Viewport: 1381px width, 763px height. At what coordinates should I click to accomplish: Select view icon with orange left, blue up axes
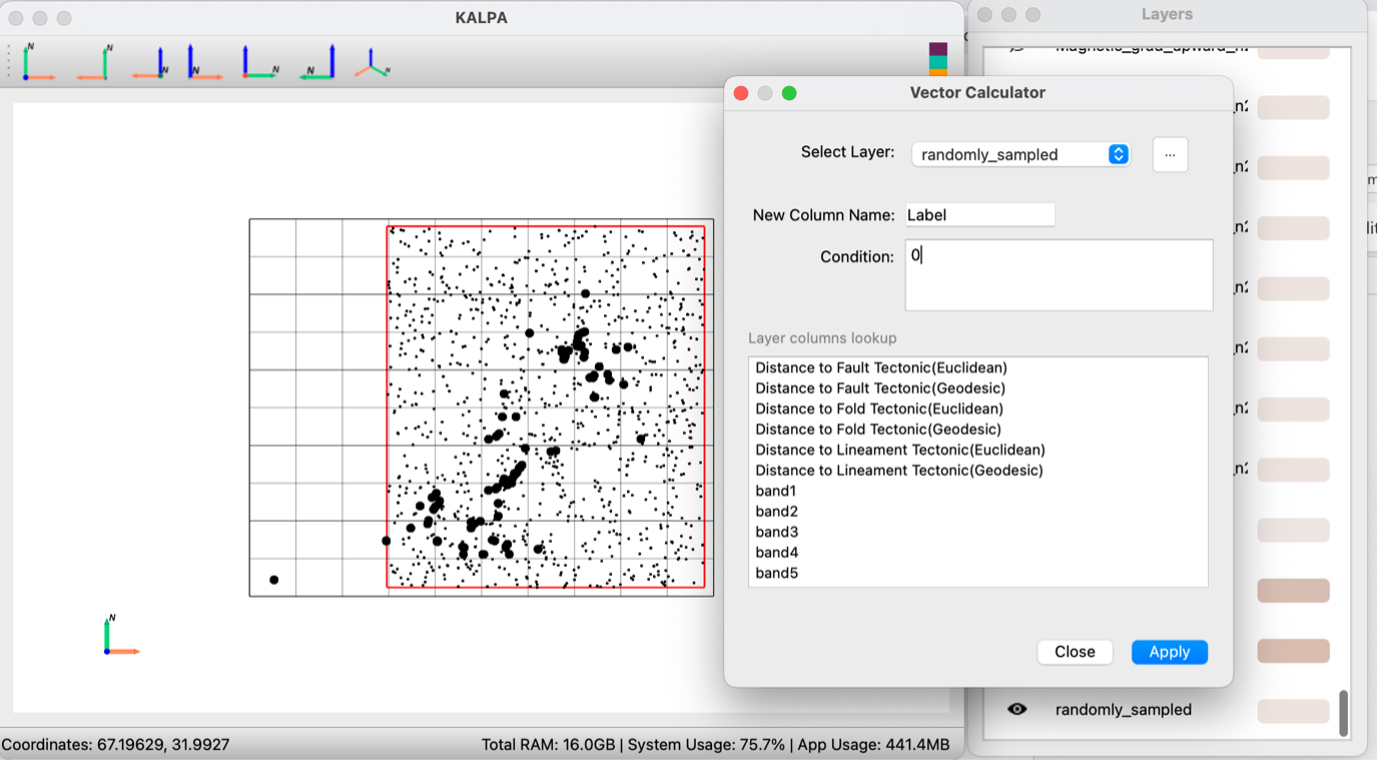[x=149, y=62]
